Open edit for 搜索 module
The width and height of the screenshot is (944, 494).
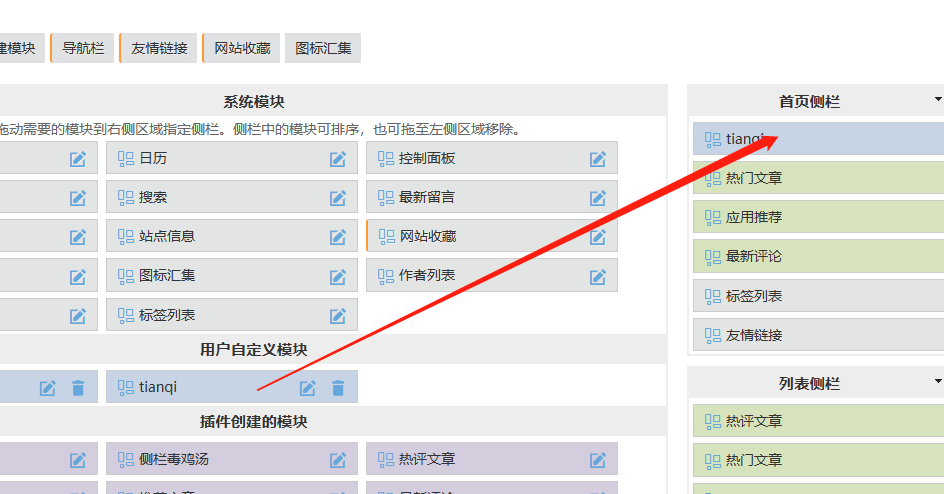338,198
